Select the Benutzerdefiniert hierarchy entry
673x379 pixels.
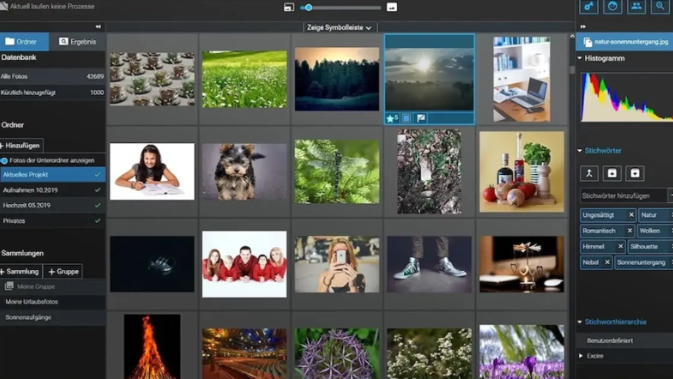(625, 340)
